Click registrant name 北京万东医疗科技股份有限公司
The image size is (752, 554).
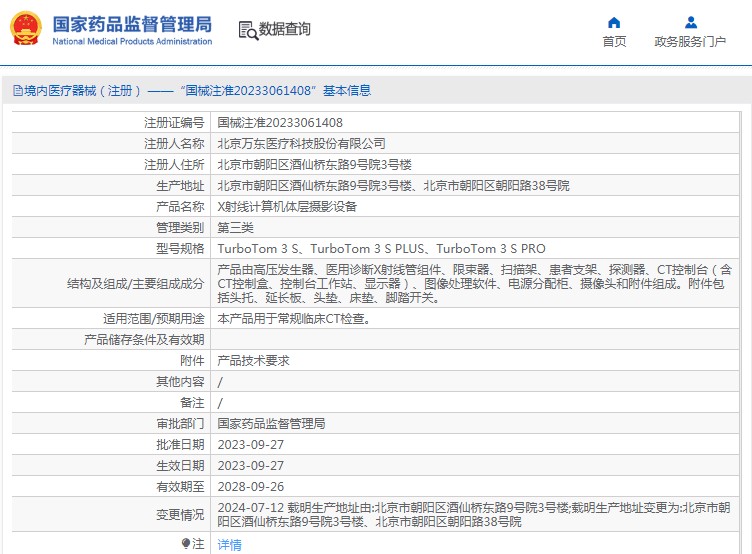301,144
